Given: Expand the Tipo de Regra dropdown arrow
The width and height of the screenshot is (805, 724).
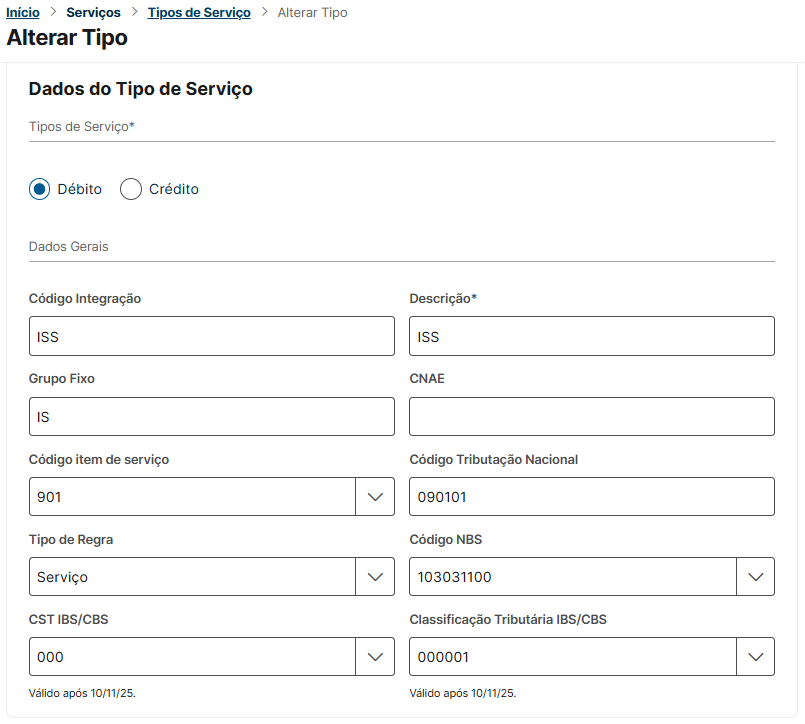Looking at the screenshot, I should pos(375,577).
